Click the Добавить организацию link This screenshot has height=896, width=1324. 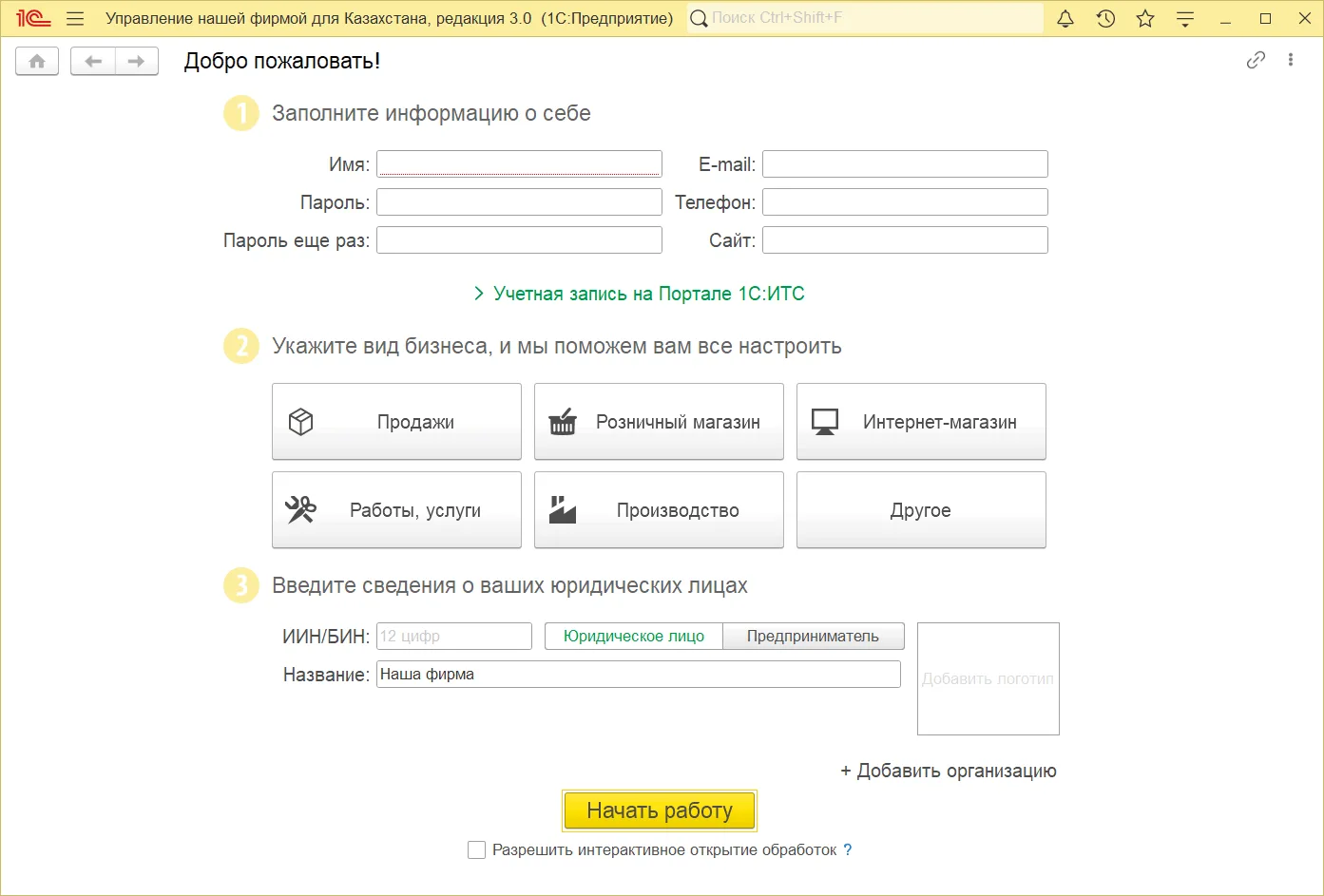pos(949,772)
